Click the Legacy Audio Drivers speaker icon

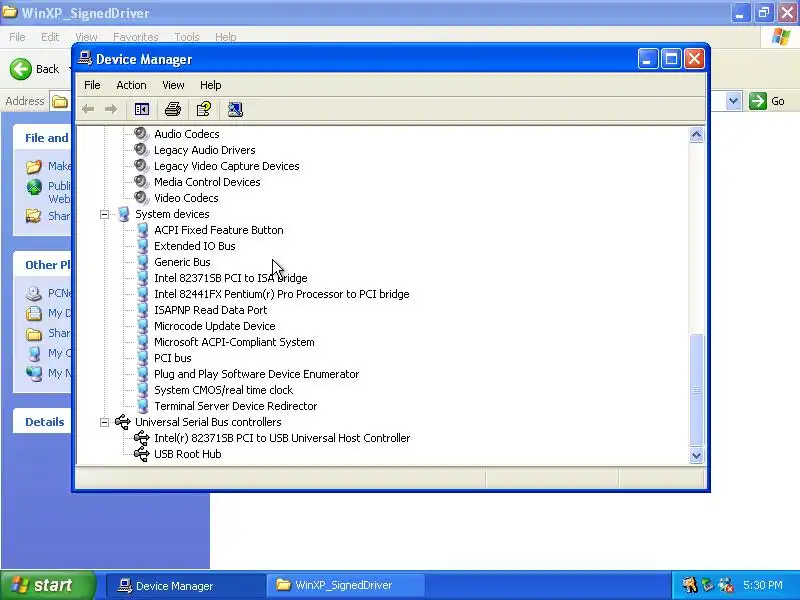(x=141, y=149)
